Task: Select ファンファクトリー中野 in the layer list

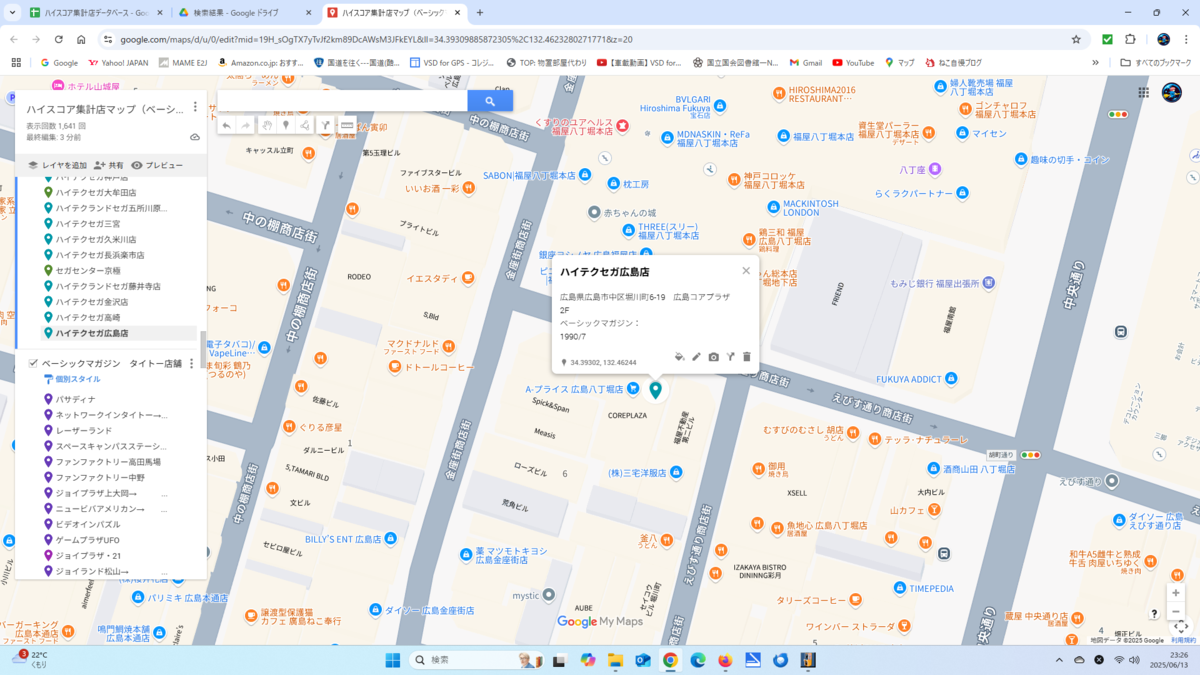Action: [x=100, y=478]
